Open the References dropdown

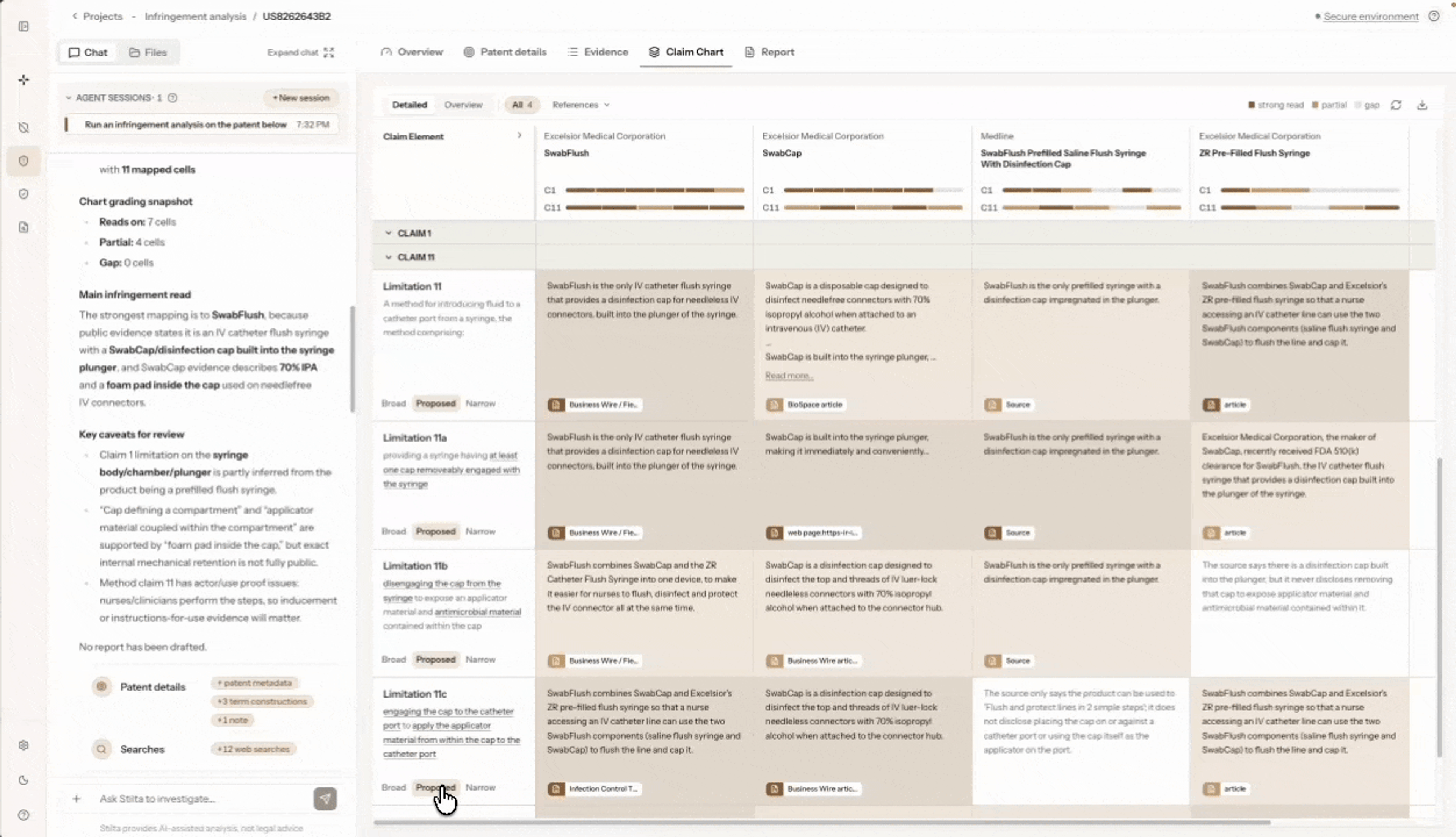tap(581, 105)
